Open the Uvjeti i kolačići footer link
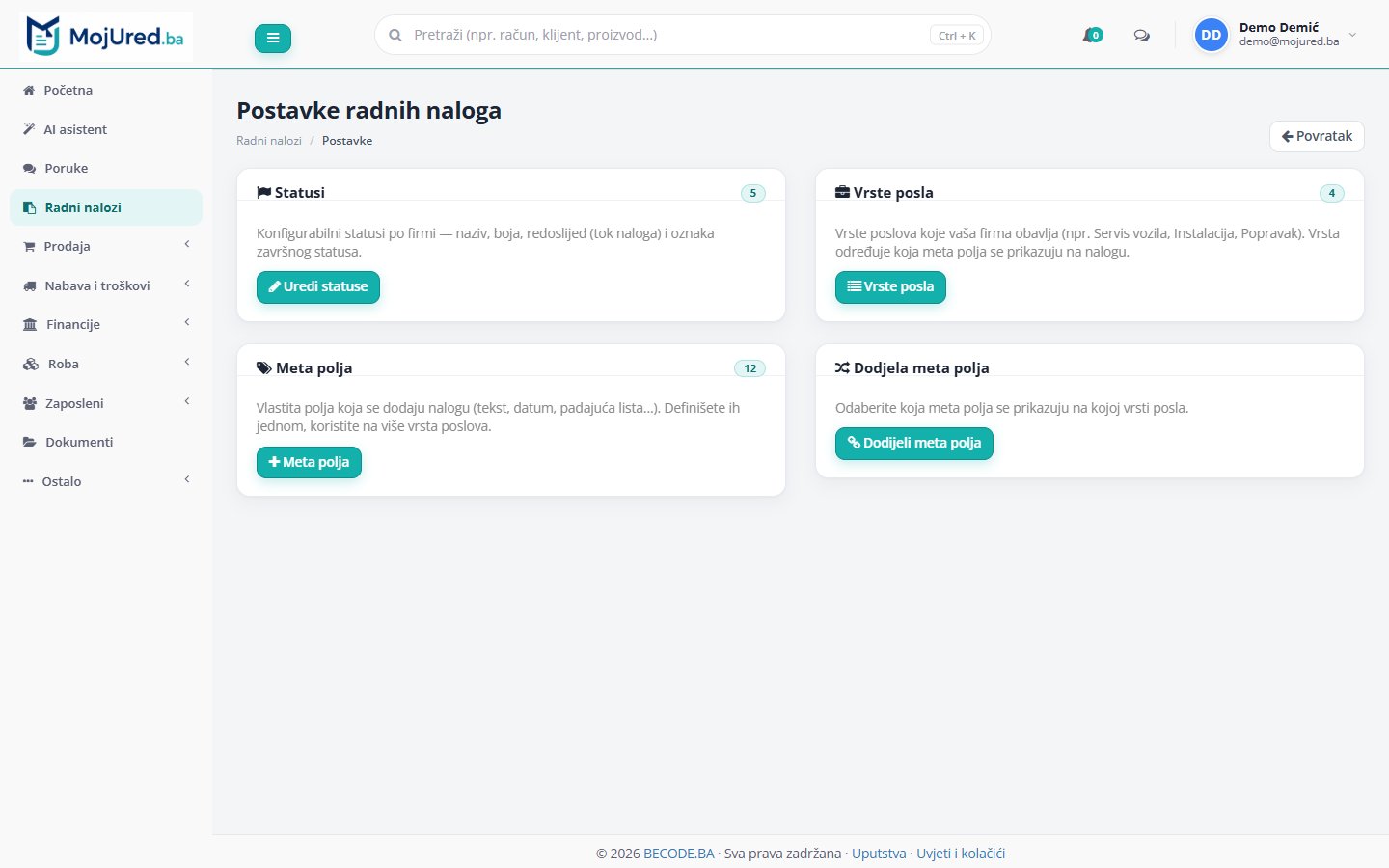 pyautogui.click(x=961, y=854)
